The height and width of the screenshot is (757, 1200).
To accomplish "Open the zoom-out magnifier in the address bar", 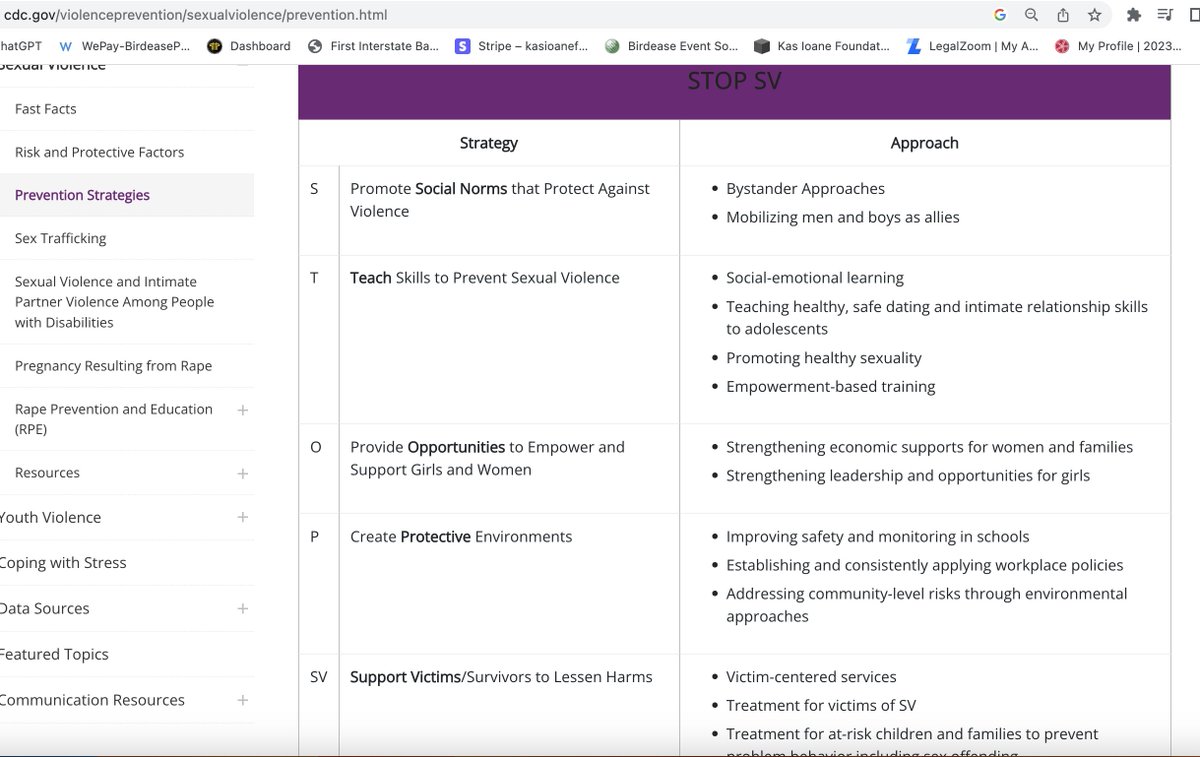I will click(x=1031, y=15).
